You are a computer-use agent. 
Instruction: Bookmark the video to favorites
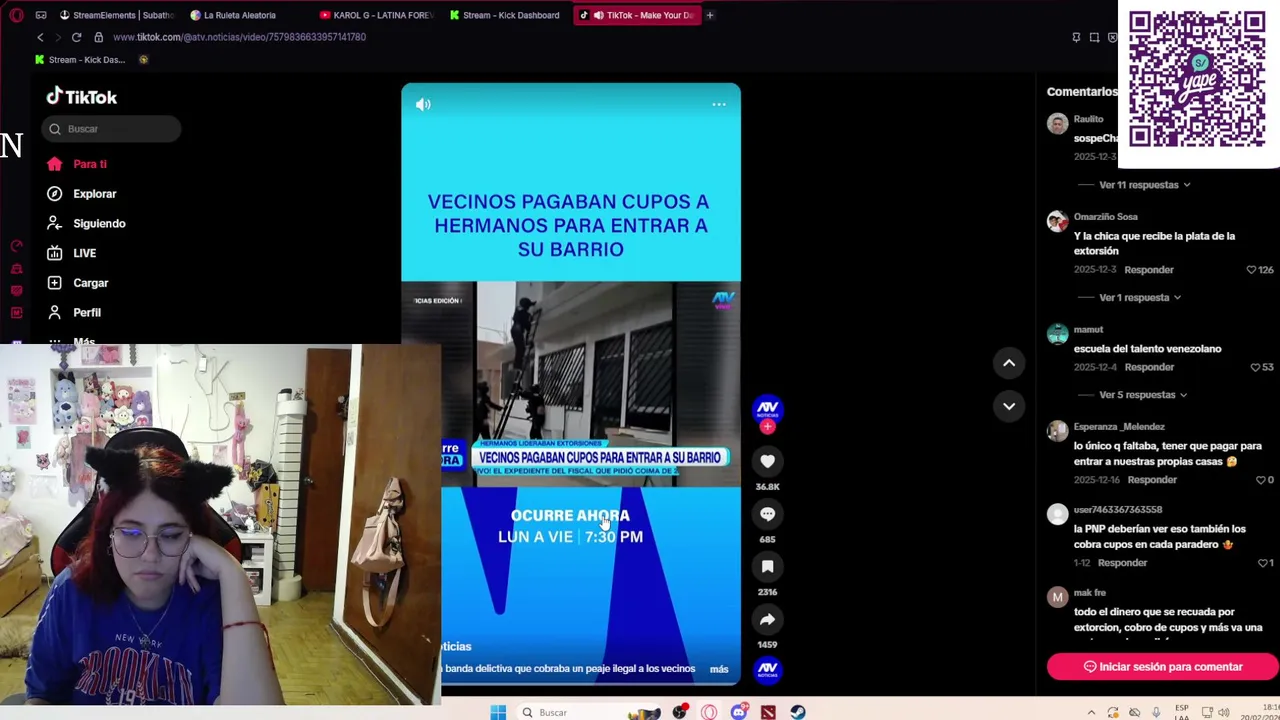[x=767, y=567]
